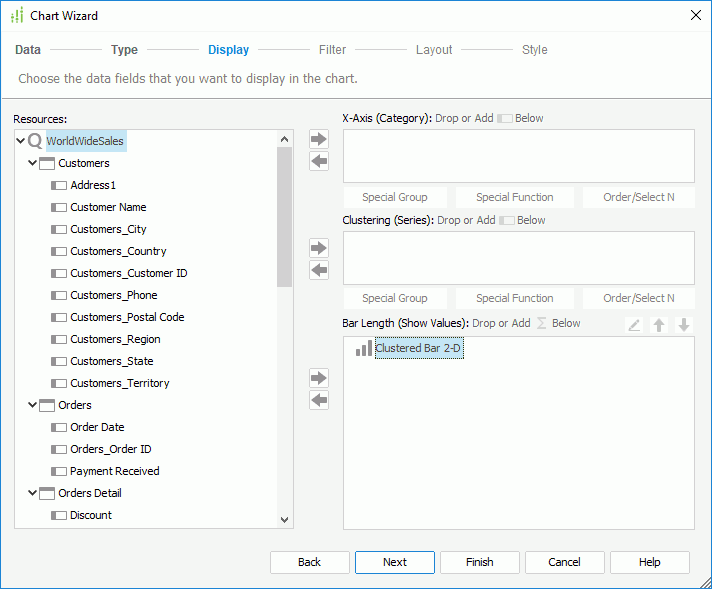Click Finish to complete the chart
This screenshot has width=712, height=589.
pos(480,562)
